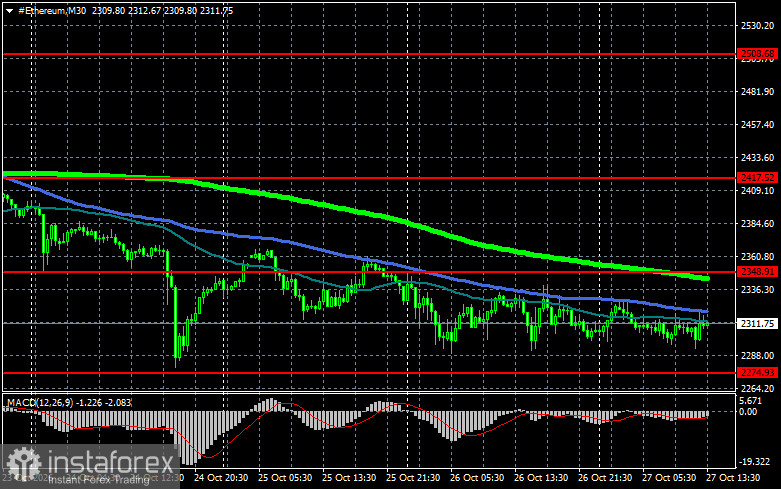
Task: Click the MACD(12,26,9) indicator label
Action: click(x=39, y=402)
